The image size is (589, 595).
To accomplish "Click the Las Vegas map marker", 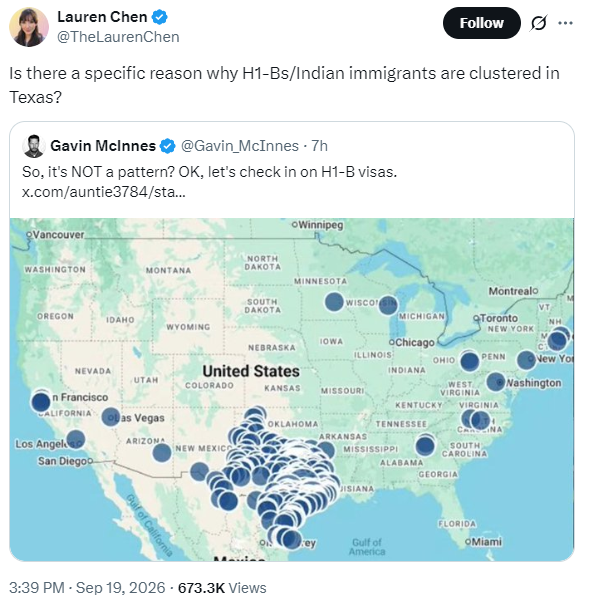I will point(111,417).
